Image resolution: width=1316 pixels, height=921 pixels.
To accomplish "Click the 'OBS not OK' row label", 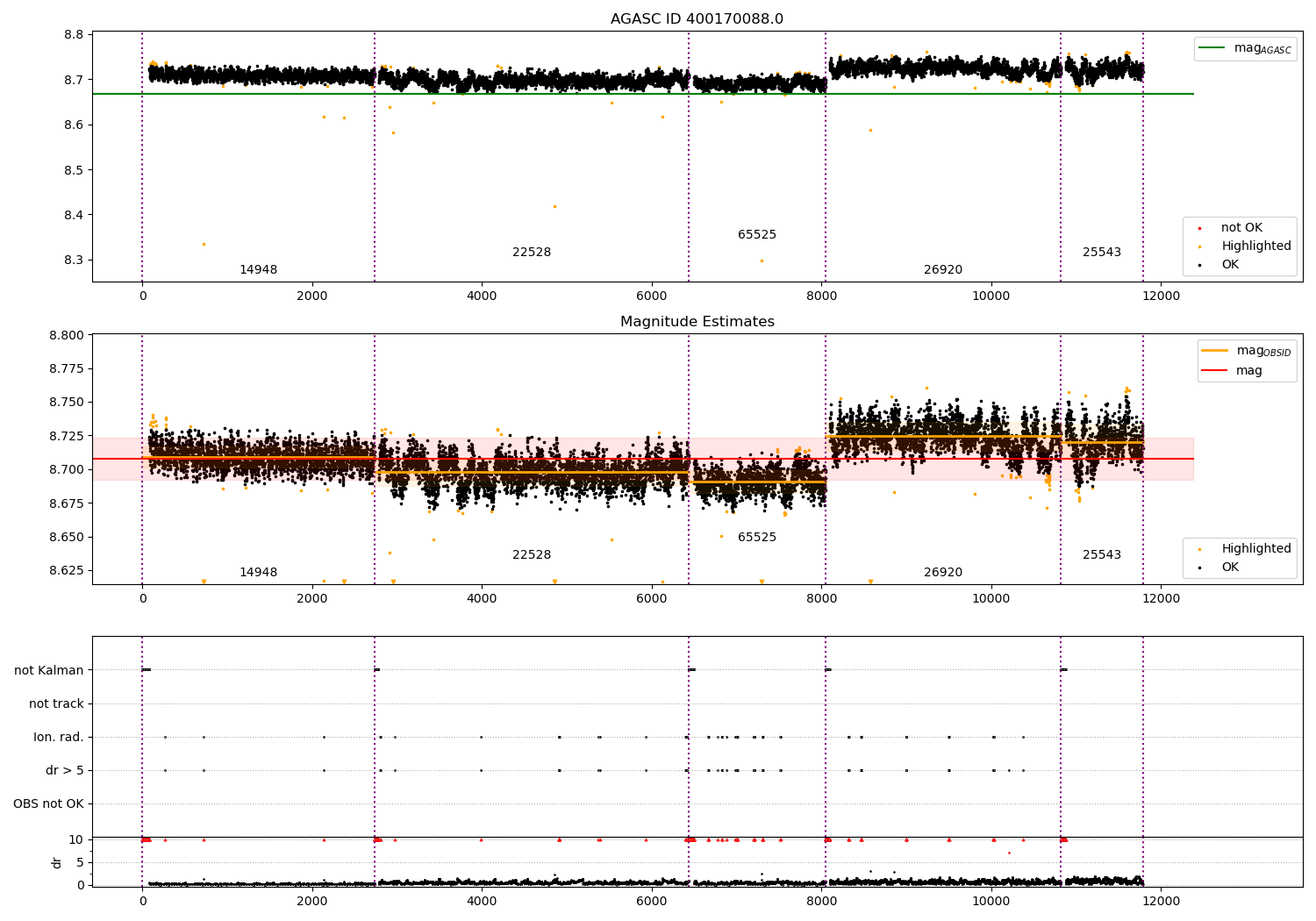I will tap(48, 804).
